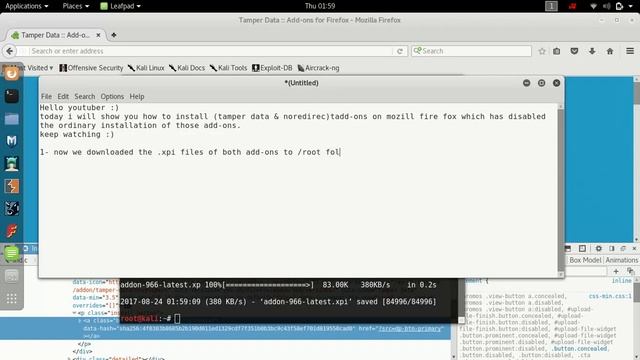Go to the Firefox home page icon
The image size is (640, 360).
click(610, 51)
